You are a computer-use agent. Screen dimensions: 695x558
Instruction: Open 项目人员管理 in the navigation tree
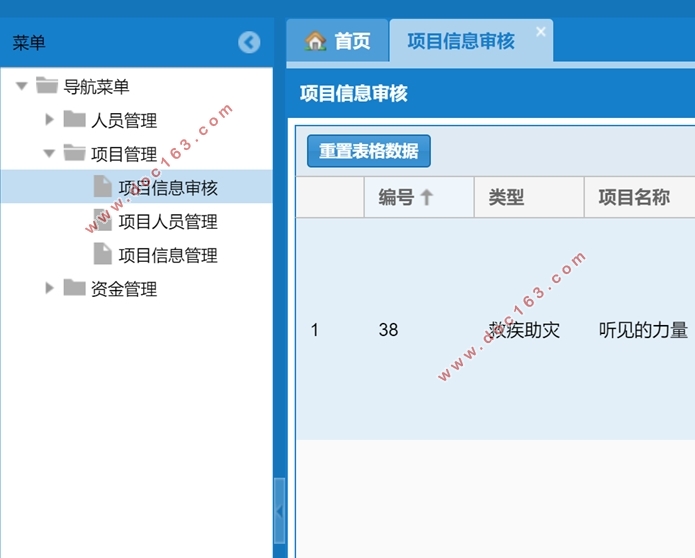(x=168, y=221)
